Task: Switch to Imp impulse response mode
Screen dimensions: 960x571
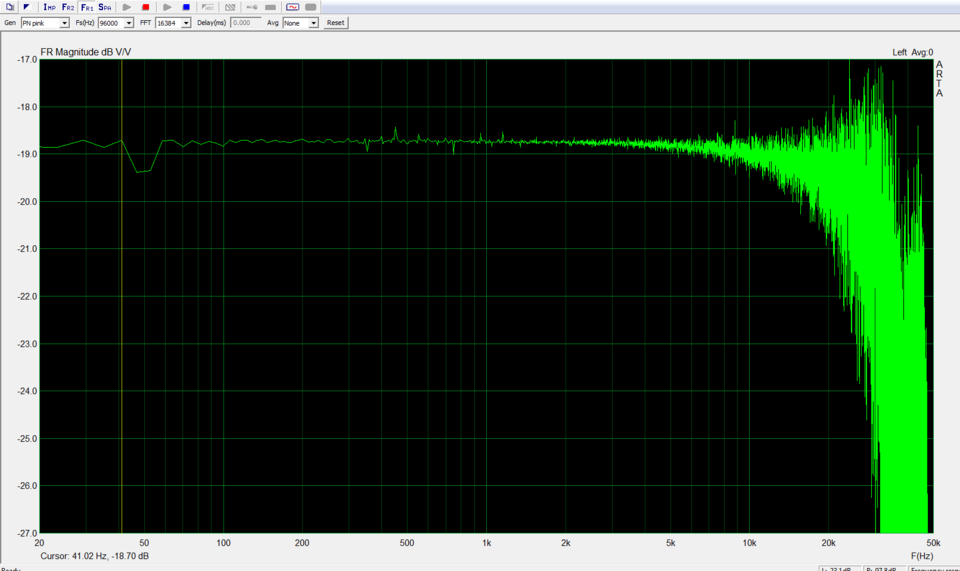Action: 50,7
